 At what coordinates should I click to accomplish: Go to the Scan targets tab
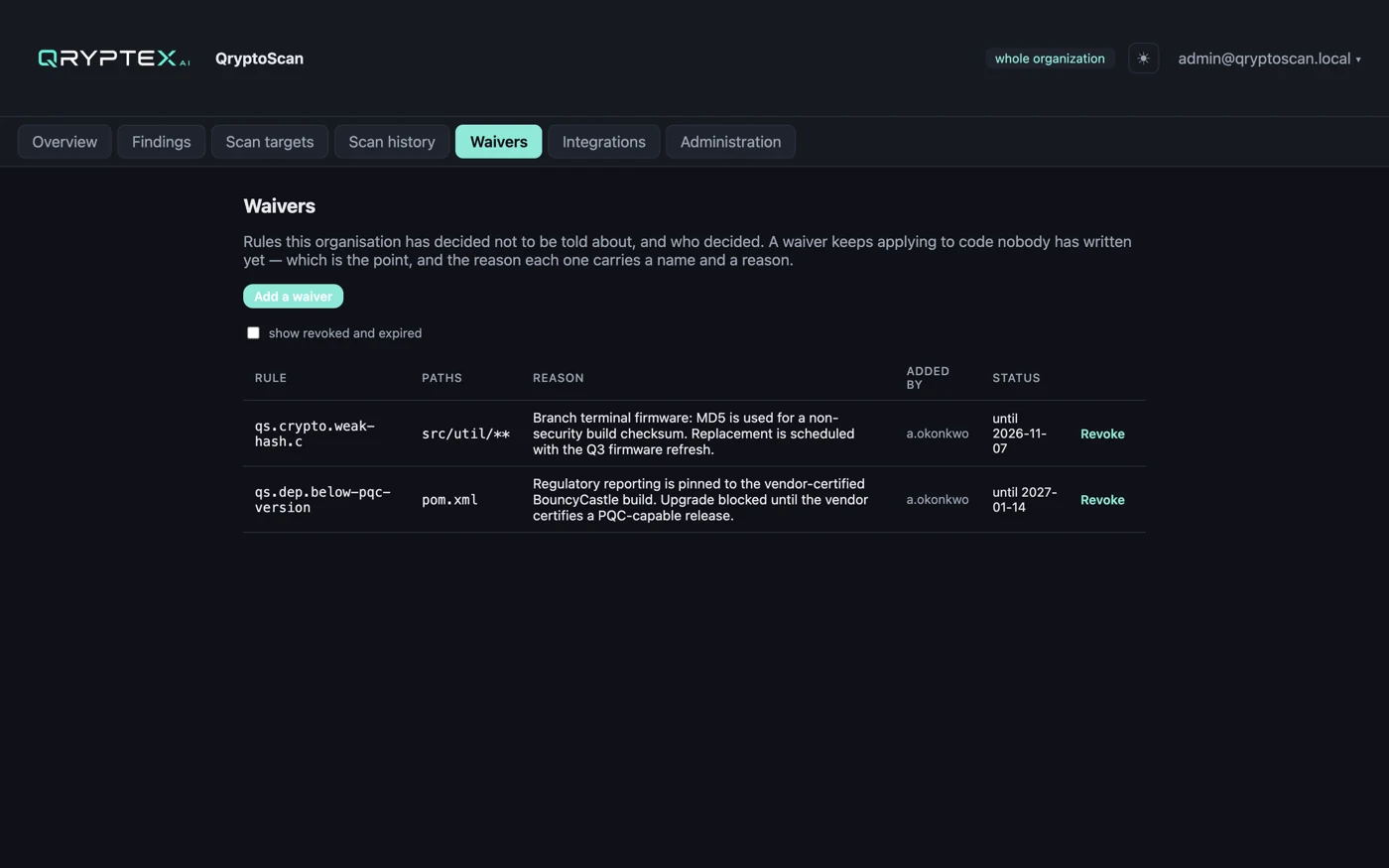pos(270,142)
